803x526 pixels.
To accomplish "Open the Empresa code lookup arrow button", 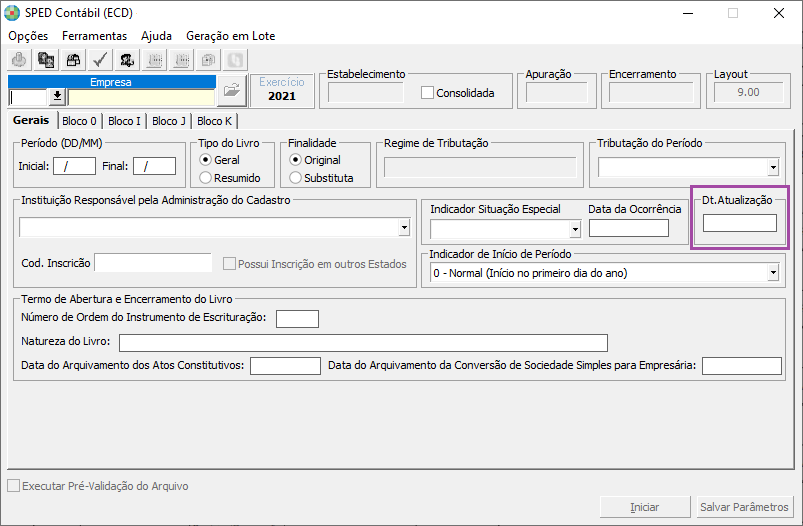I will (57, 96).
